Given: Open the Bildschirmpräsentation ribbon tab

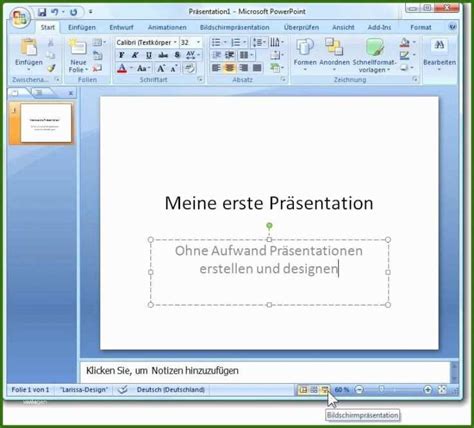Looking at the screenshot, I should [234, 27].
